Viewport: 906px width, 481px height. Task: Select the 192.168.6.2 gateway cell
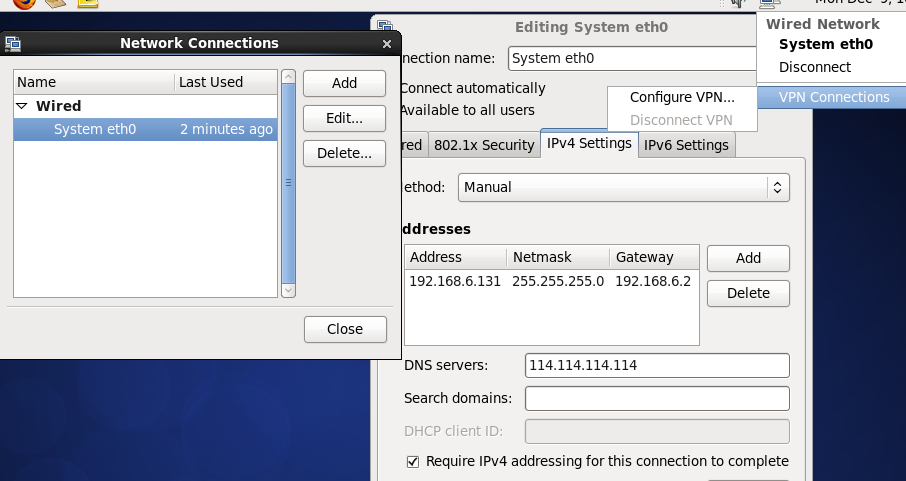[653, 282]
